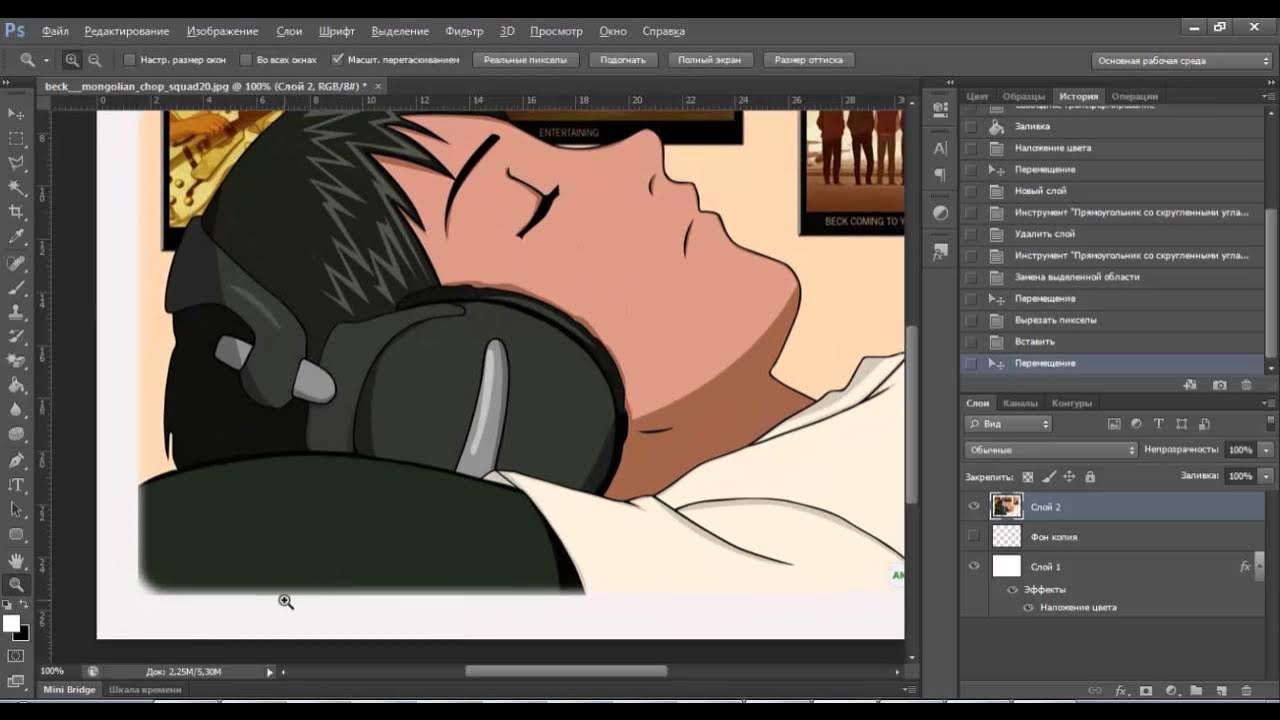Select the Healing Brush tool
This screenshot has width=1280, height=720.
(16, 263)
